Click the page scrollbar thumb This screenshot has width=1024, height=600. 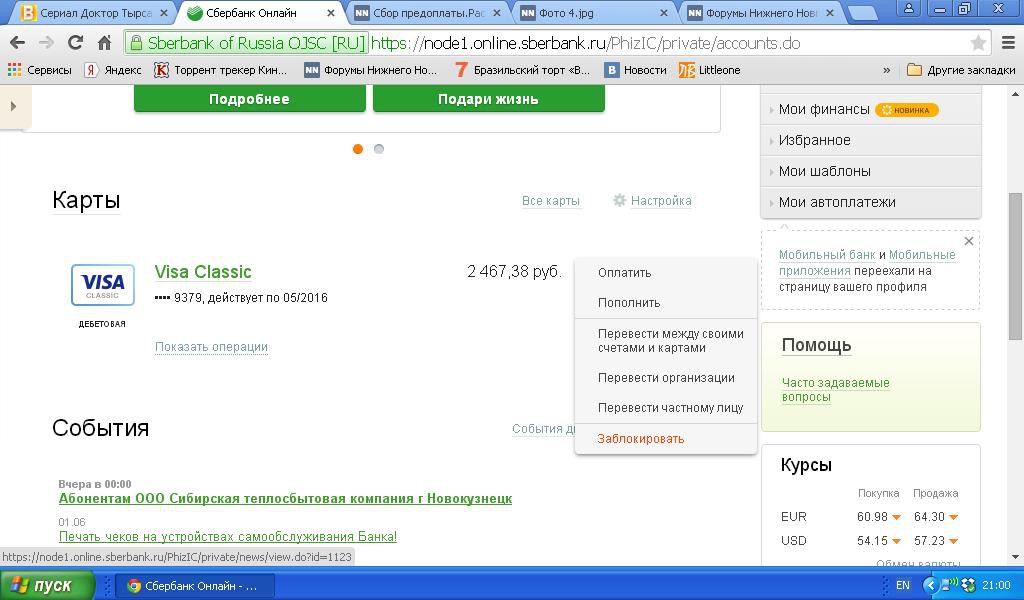tap(1016, 266)
